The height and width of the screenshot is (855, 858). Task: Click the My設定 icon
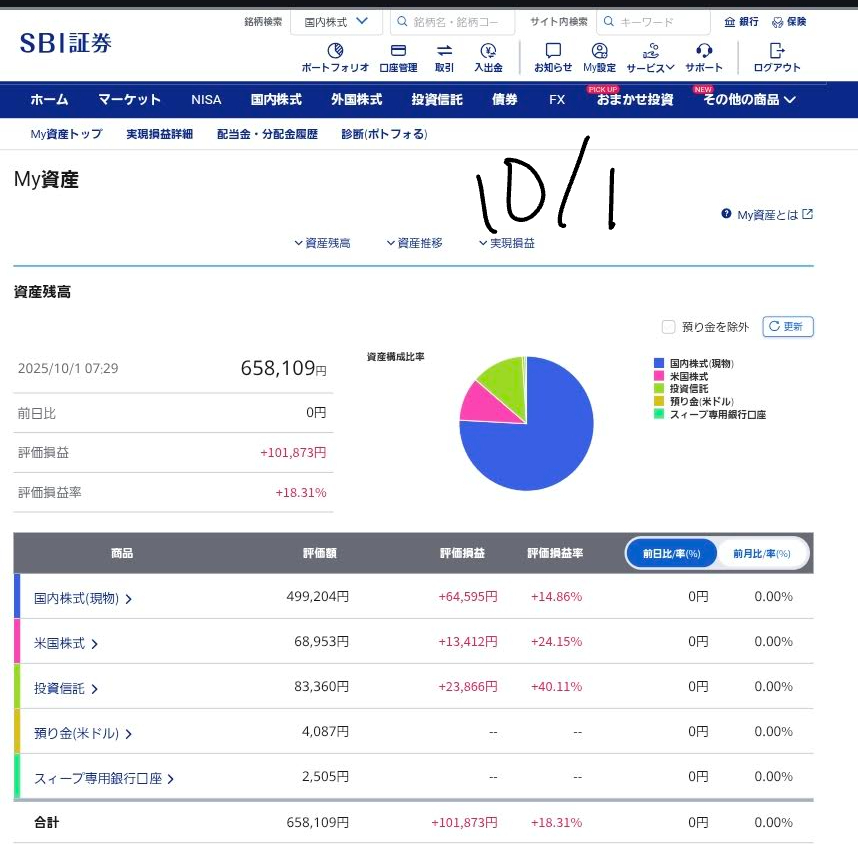(x=599, y=51)
